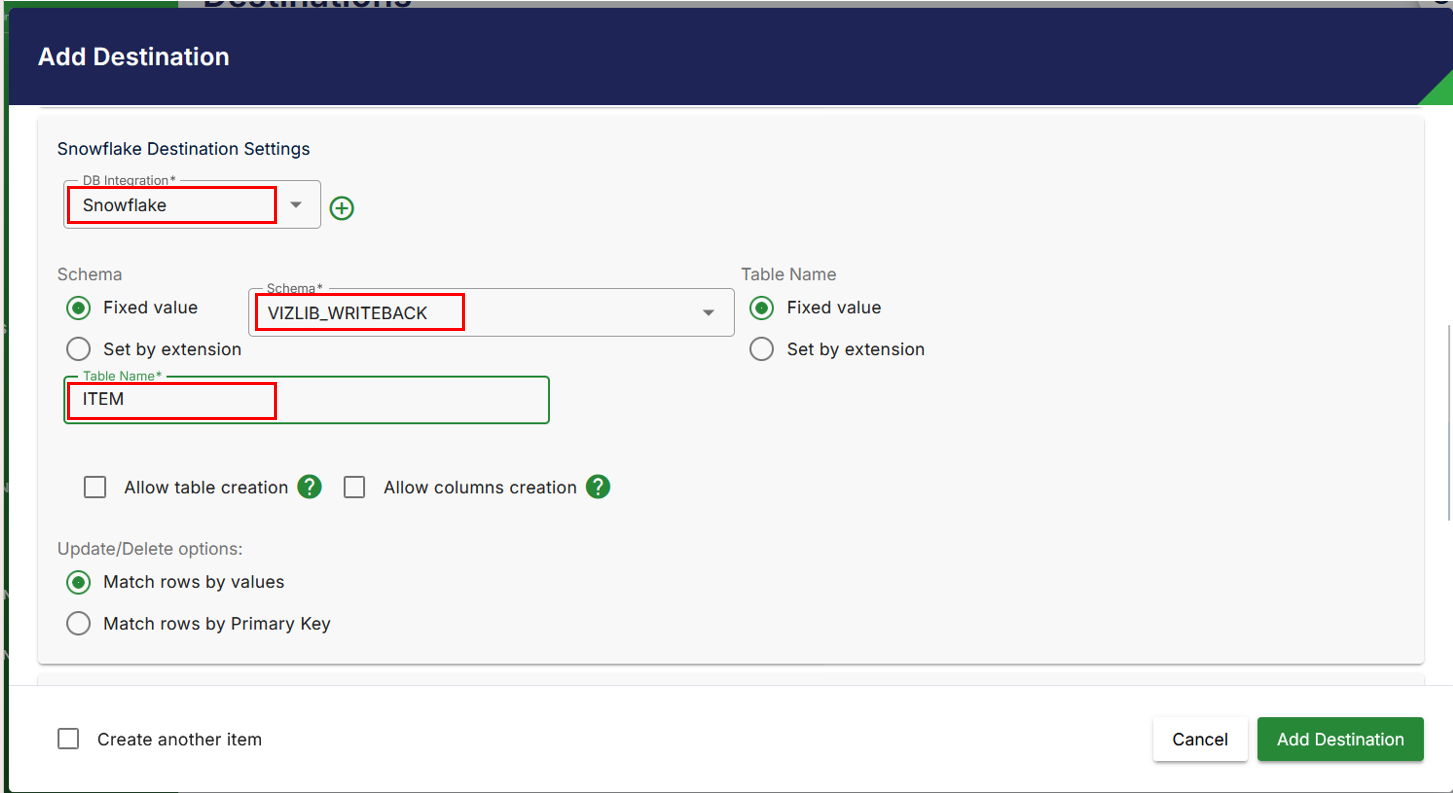Select Table Name Set by extension radio
This screenshot has height=793, width=1453.
click(x=762, y=349)
